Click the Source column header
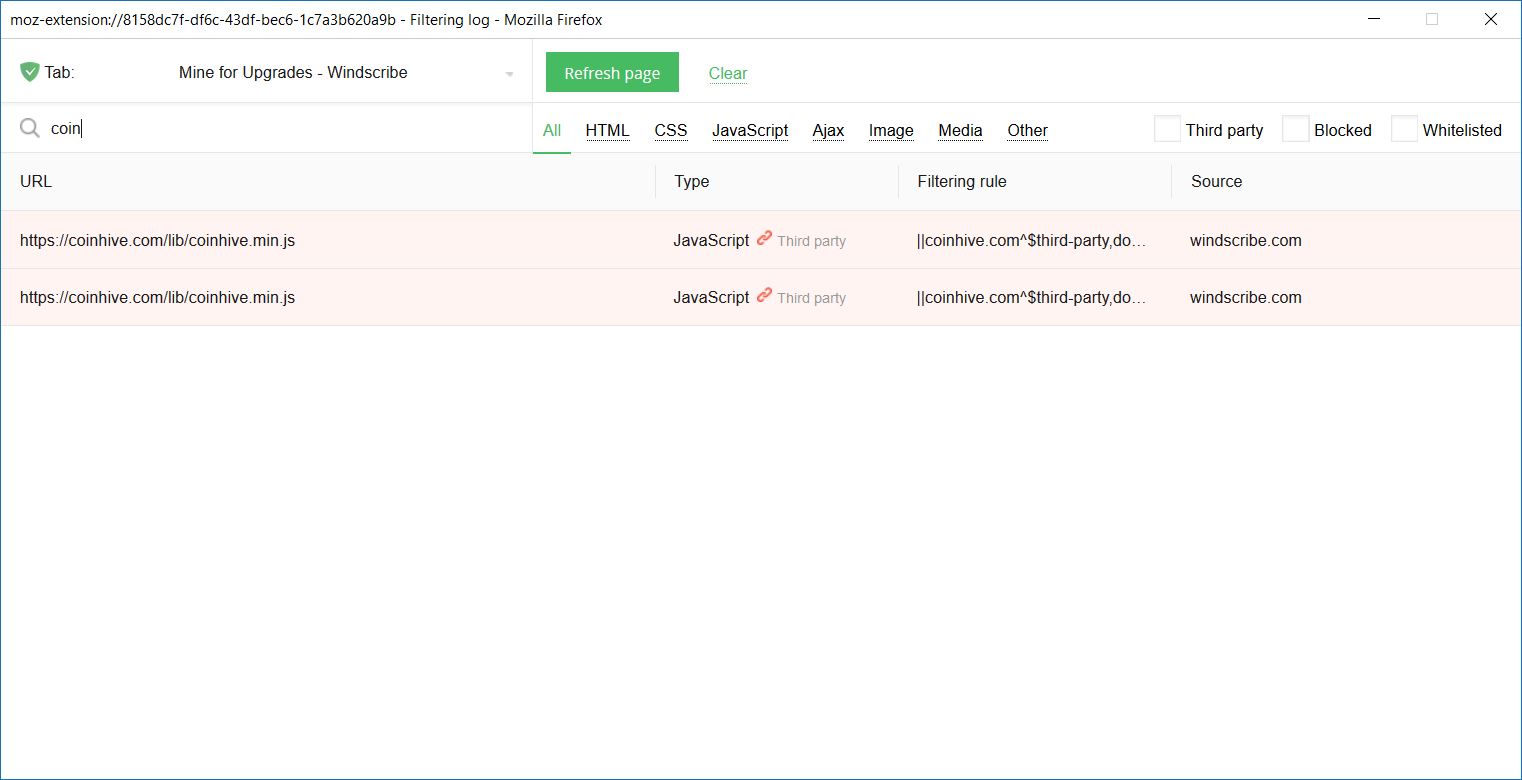The height and width of the screenshot is (780, 1522). click(1216, 181)
